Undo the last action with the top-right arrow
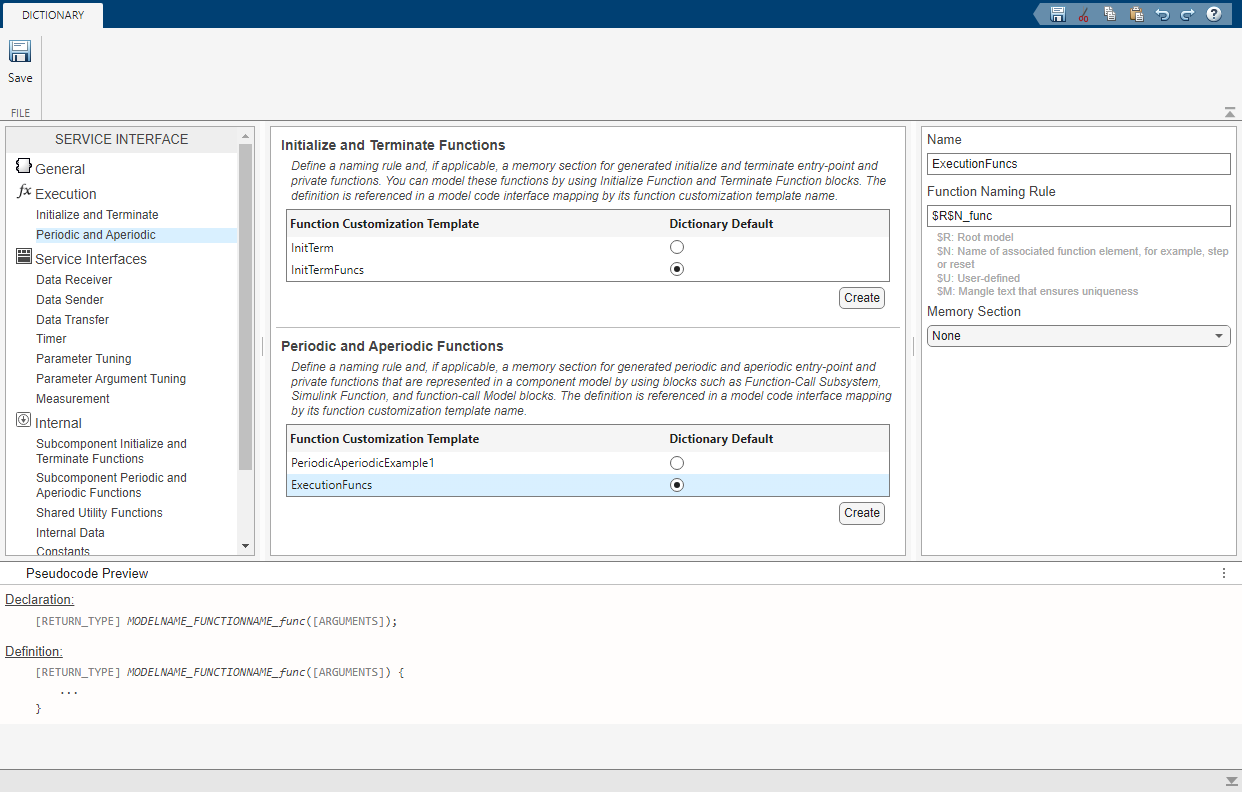Screen dimensions: 1242x792 point(1162,14)
